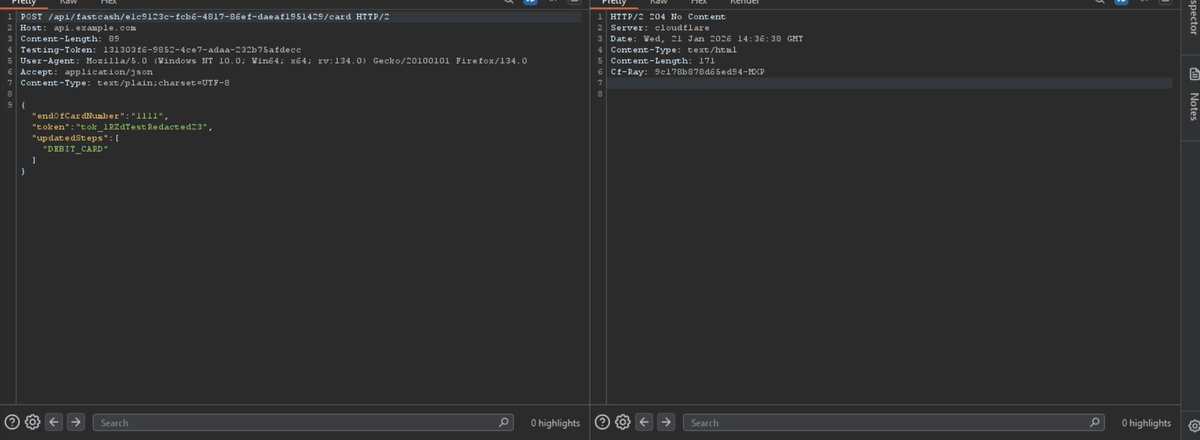Image resolution: width=1200 pixels, height=440 pixels.
Task: Click response panel '0 highlights' label
Action: click(1145, 423)
